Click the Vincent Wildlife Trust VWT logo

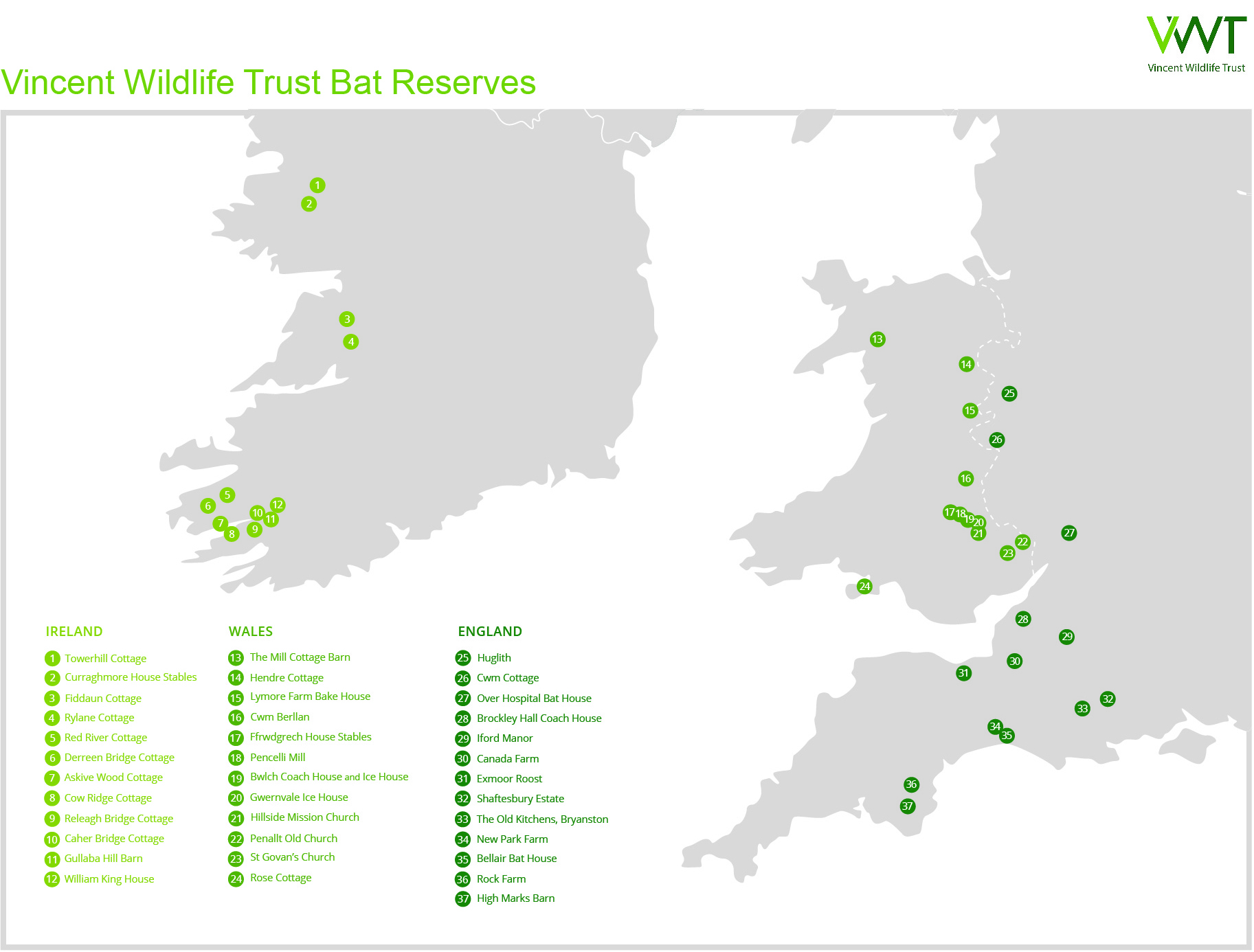coord(1196,44)
